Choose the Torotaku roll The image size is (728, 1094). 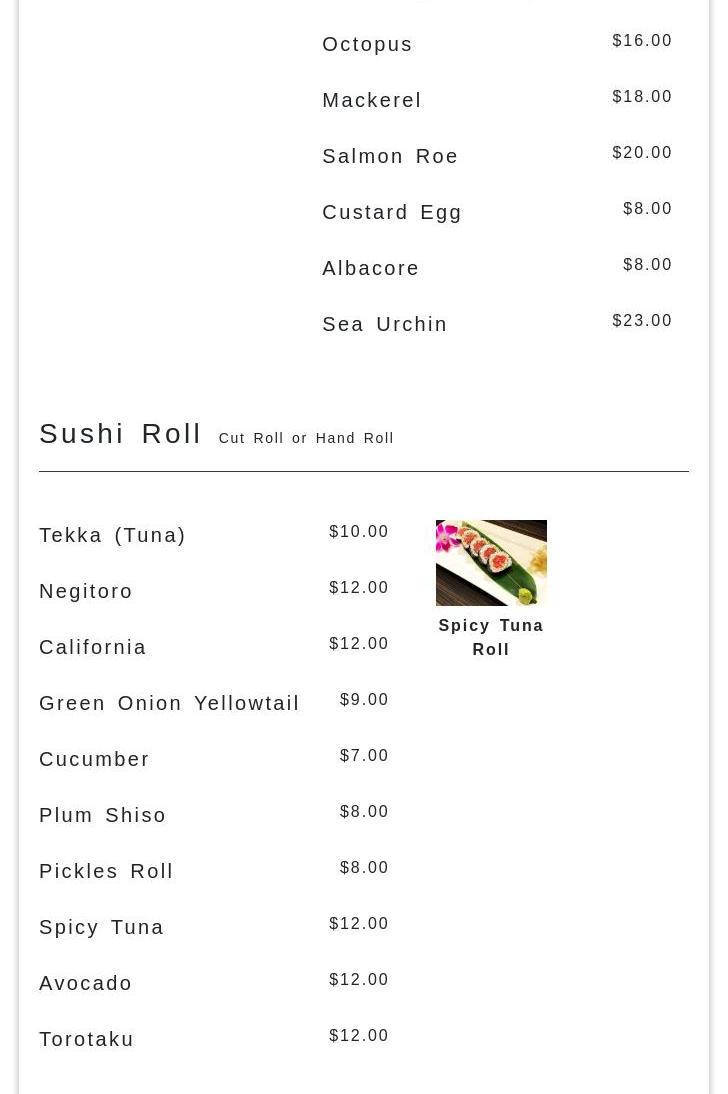(87, 1039)
